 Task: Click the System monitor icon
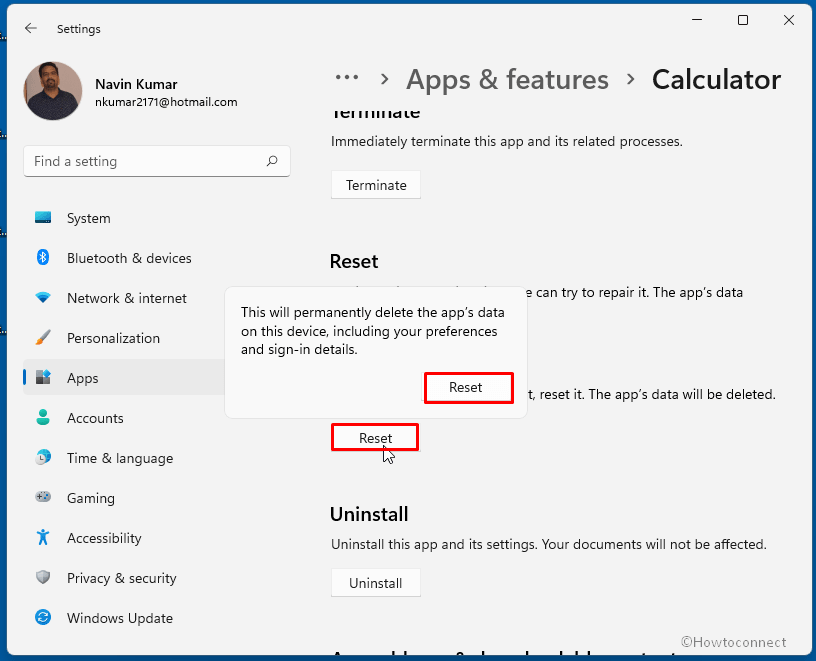43,218
